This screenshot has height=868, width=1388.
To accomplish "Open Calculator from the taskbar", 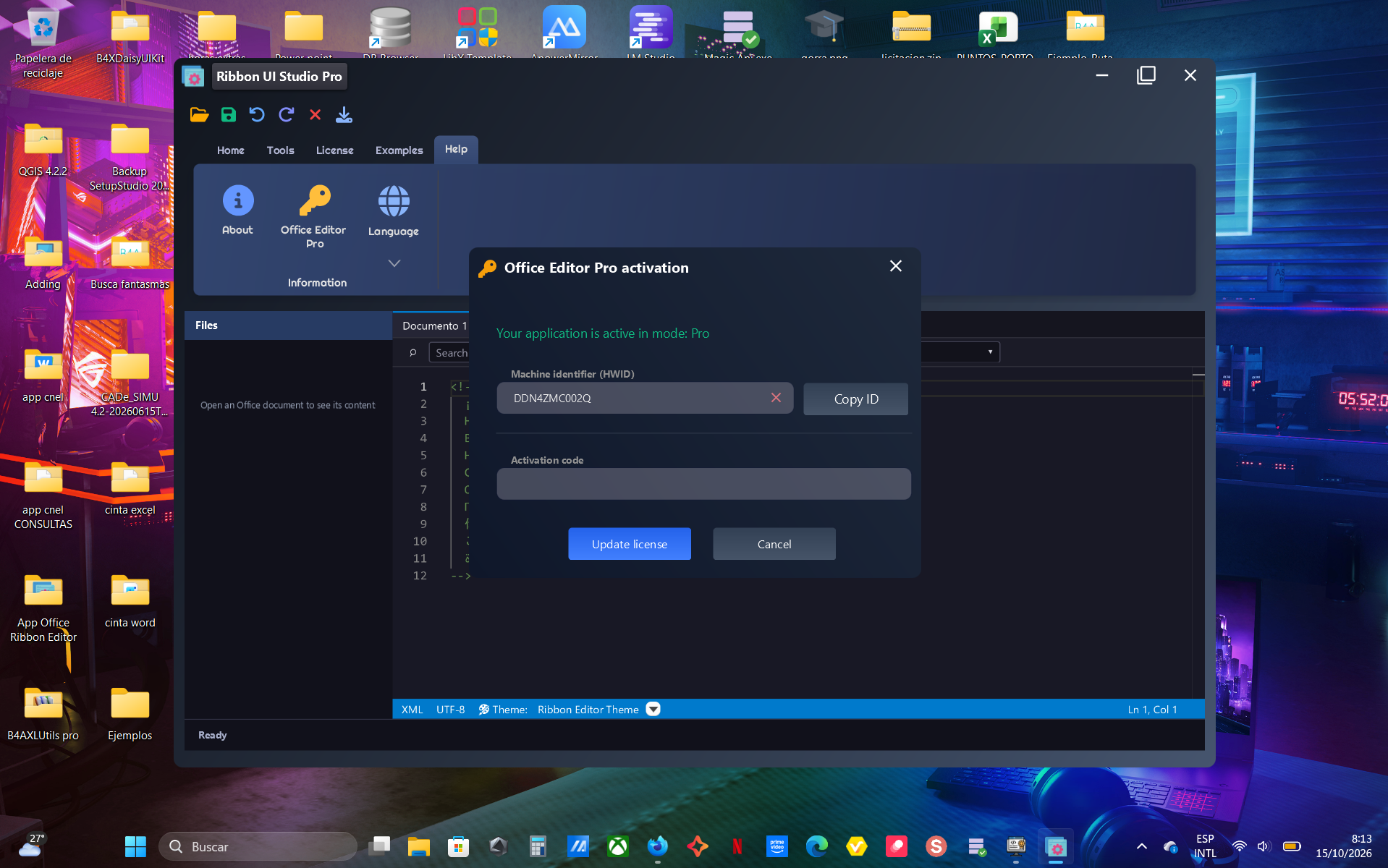I will (538, 846).
